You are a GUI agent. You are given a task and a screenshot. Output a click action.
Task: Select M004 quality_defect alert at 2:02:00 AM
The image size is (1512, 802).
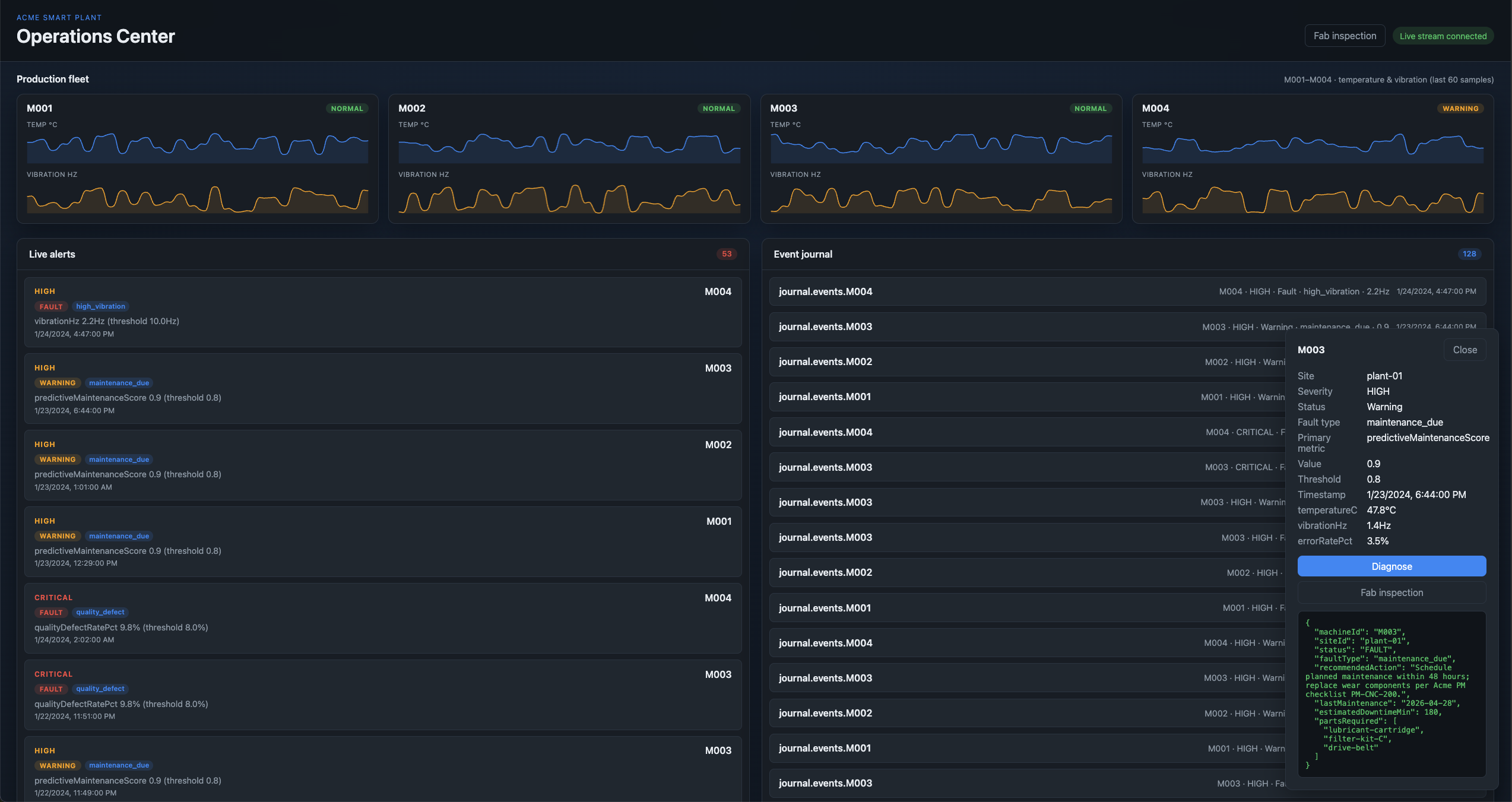pyautogui.click(x=383, y=619)
